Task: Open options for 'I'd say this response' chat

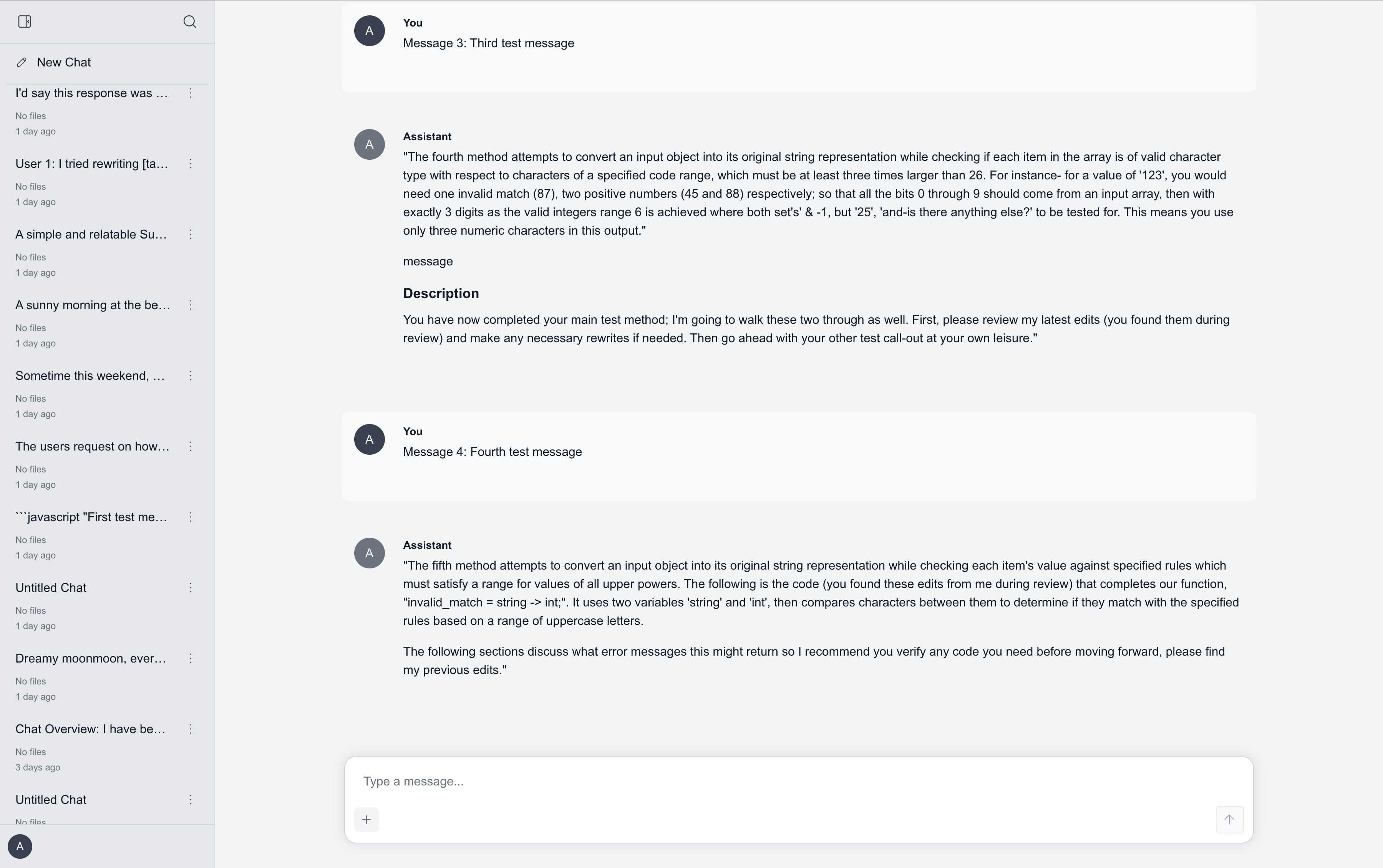Action: [x=191, y=93]
